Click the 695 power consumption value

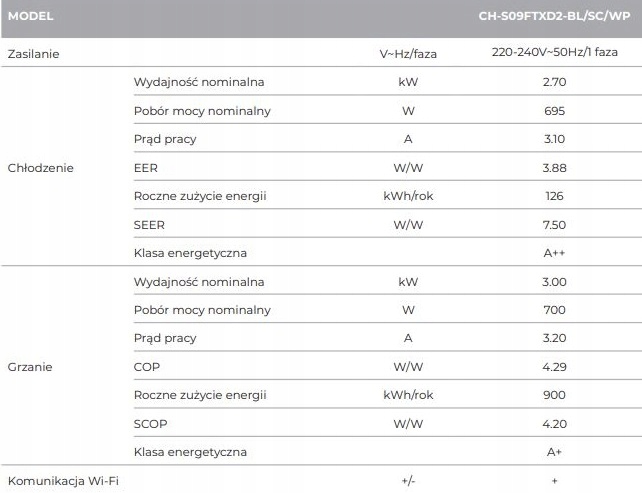pyautogui.click(x=554, y=110)
